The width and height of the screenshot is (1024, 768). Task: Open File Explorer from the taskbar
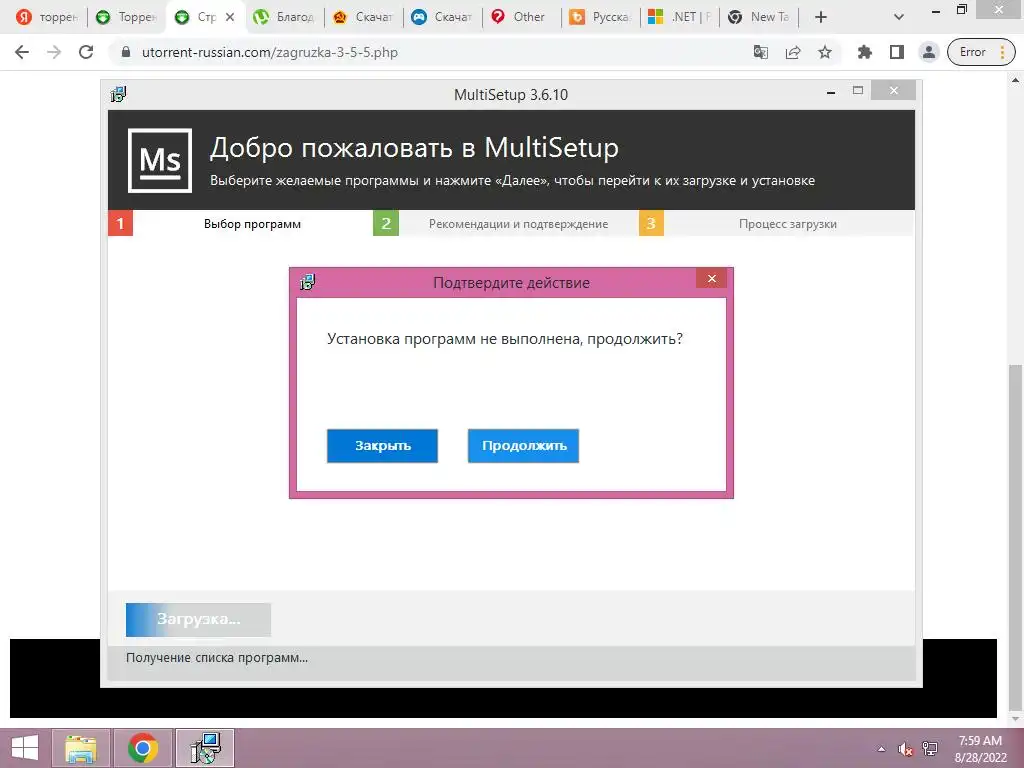(x=80, y=748)
